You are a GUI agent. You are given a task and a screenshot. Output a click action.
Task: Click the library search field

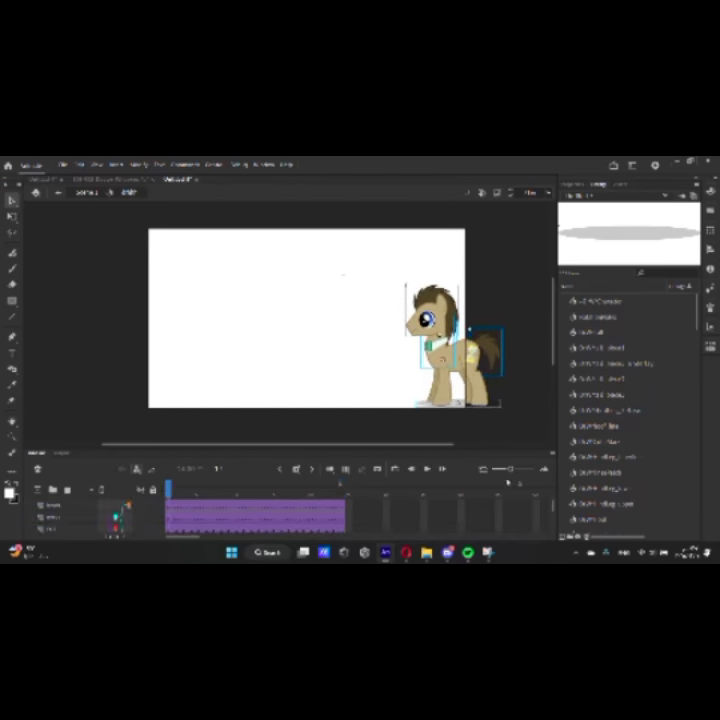[665, 272]
